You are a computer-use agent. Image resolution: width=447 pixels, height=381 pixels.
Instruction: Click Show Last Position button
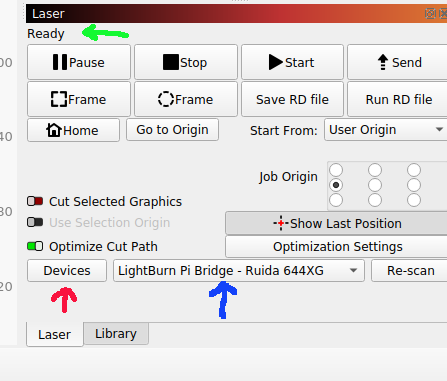[337, 223]
